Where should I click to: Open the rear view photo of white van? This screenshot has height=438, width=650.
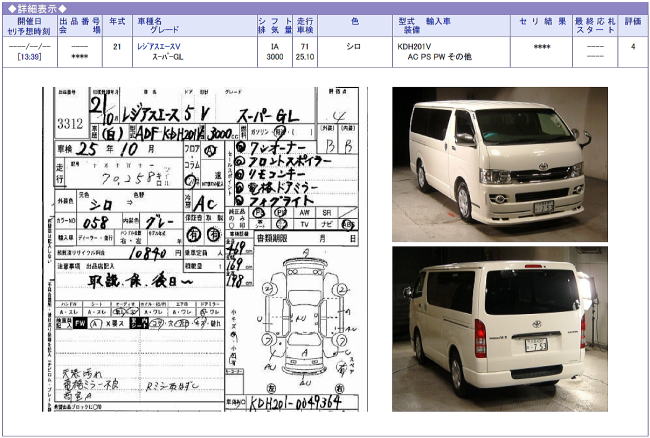(x=500, y=329)
